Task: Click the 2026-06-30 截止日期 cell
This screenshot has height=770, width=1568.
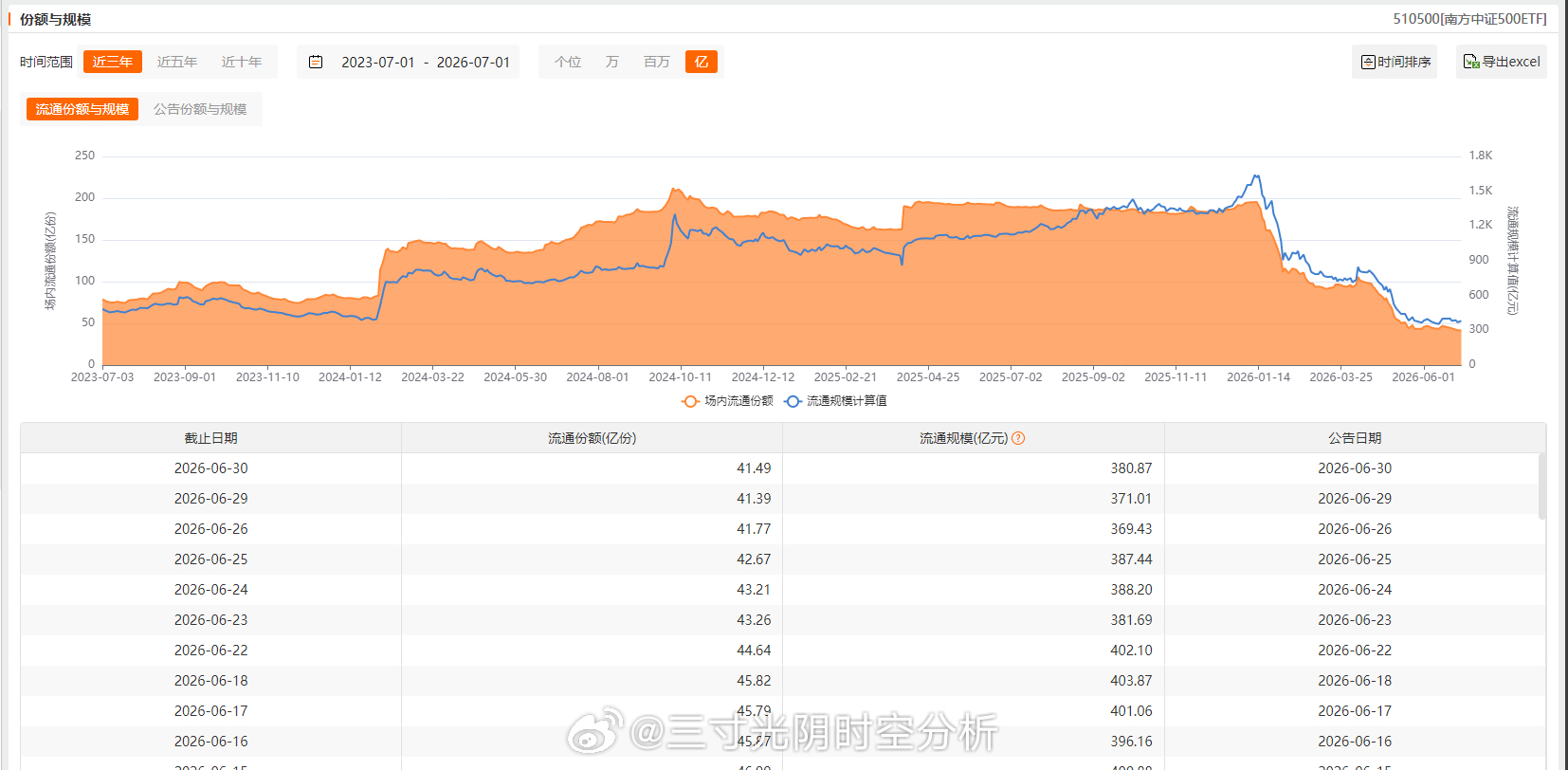Action: click(x=210, y=468)
